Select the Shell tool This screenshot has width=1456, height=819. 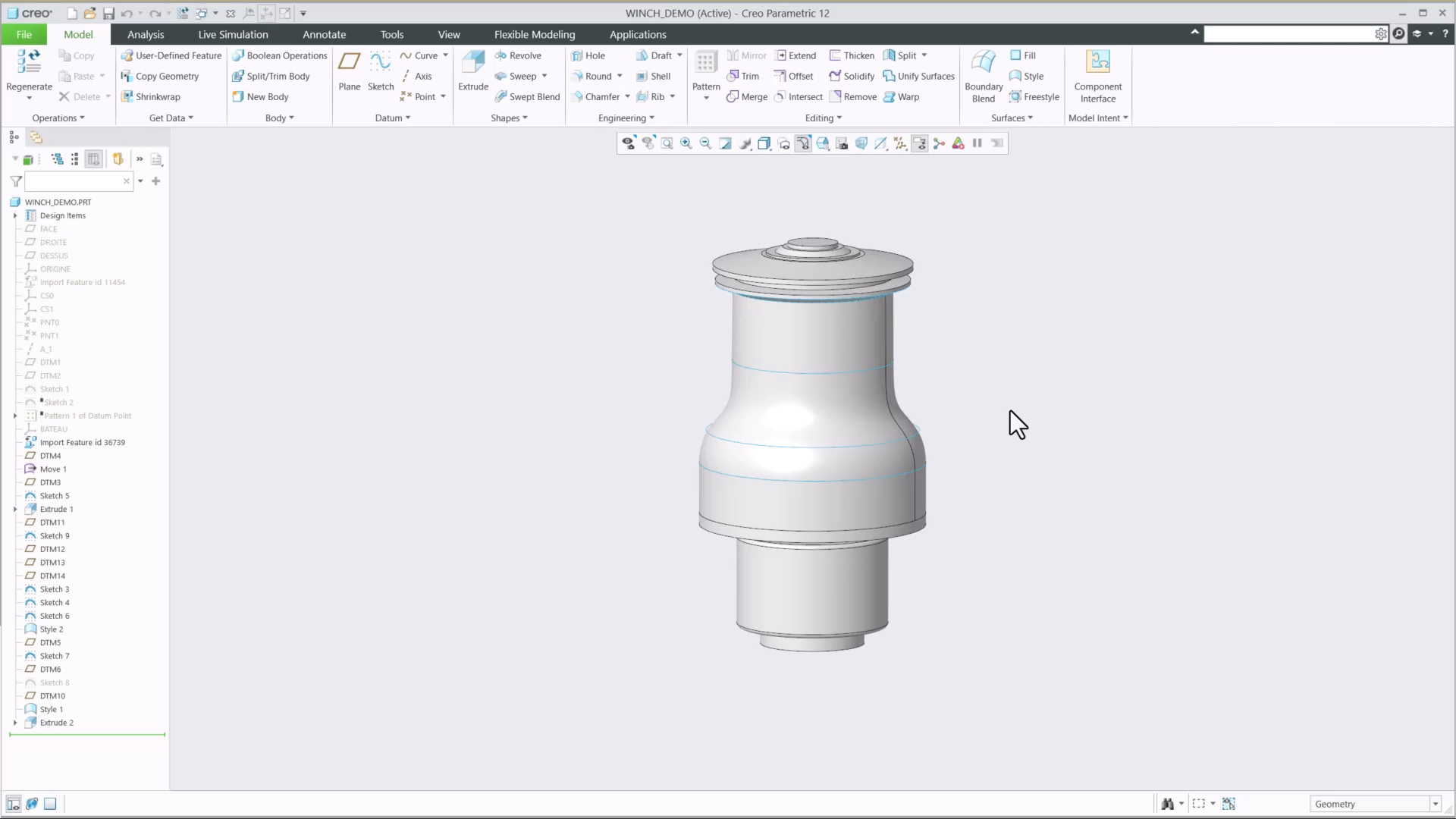click(654, 76)
